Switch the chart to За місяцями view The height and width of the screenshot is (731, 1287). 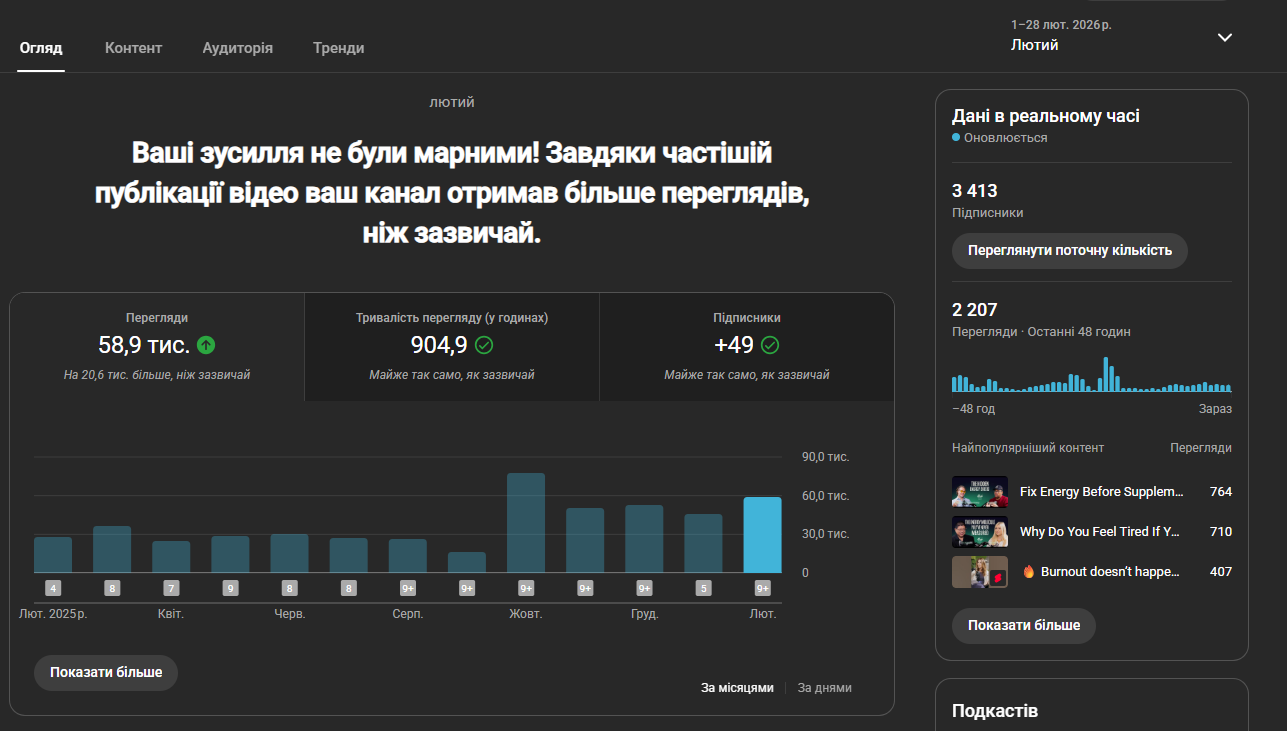tap(737, 688)
